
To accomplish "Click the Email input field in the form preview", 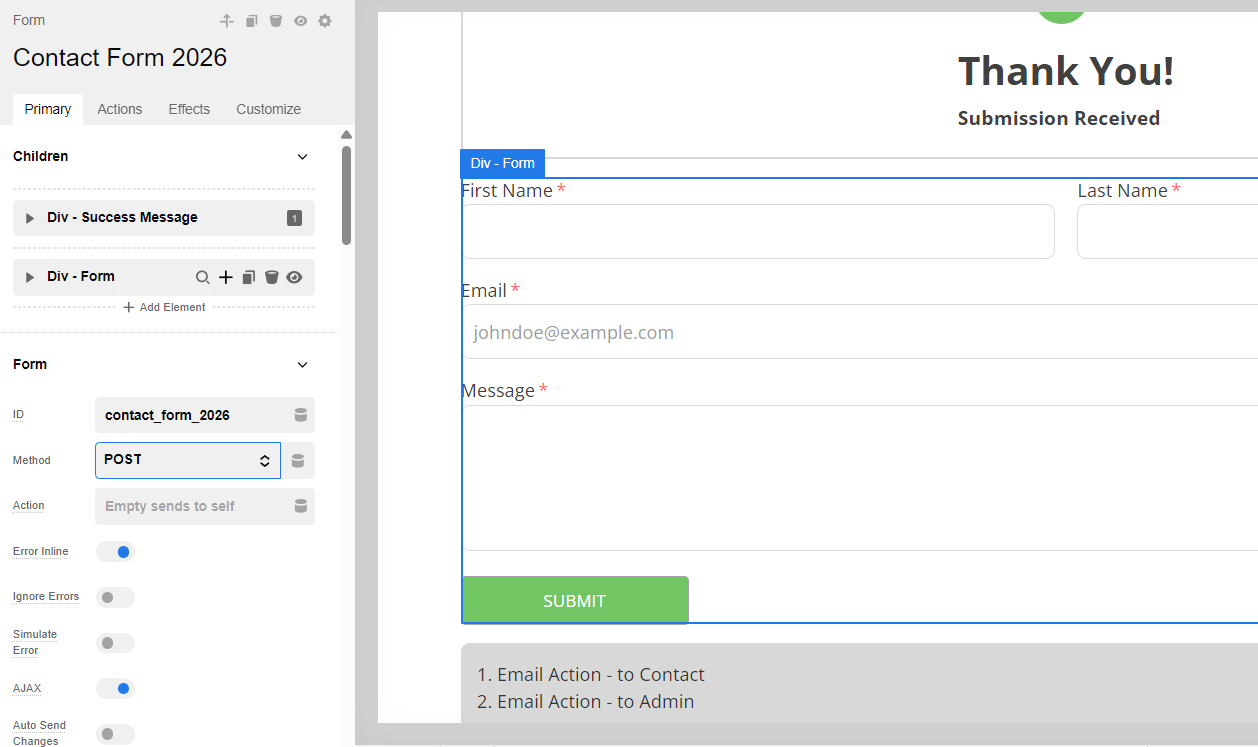I will pyautogui.click(x=860, y=332).
